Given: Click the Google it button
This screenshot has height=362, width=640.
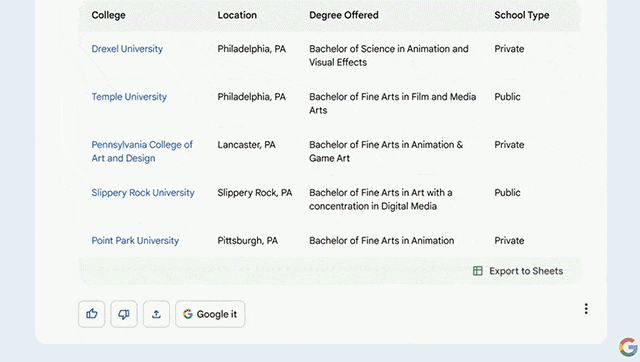Looking at the screenshot, I should point(210,314).
